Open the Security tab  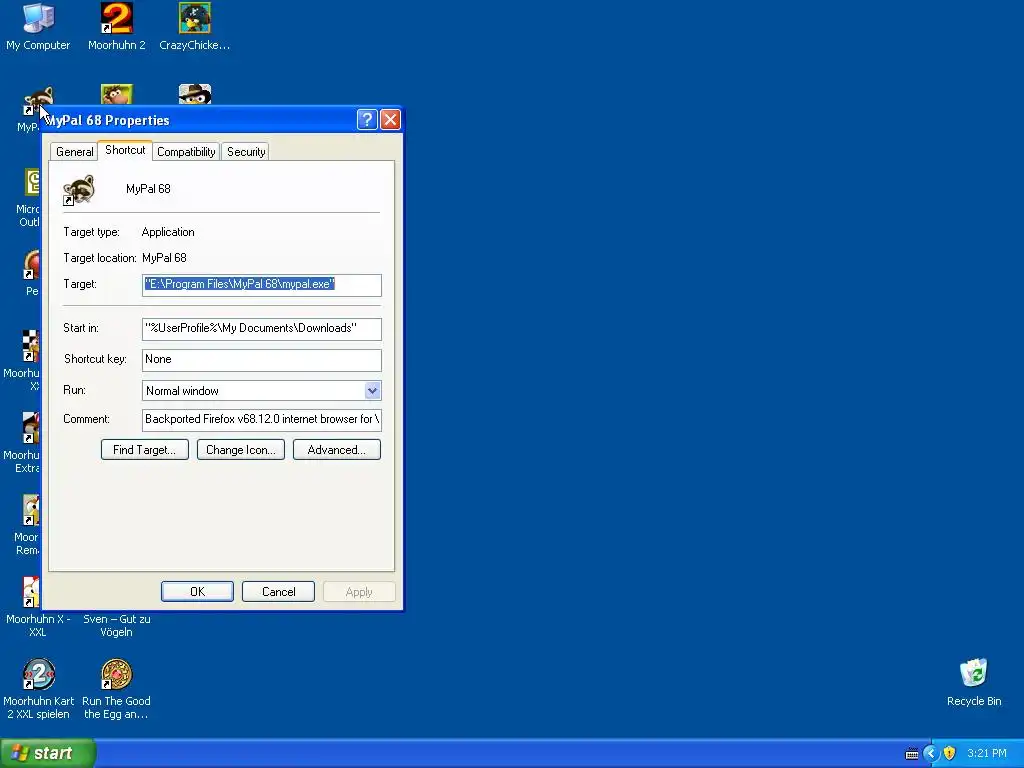point(246,152)
